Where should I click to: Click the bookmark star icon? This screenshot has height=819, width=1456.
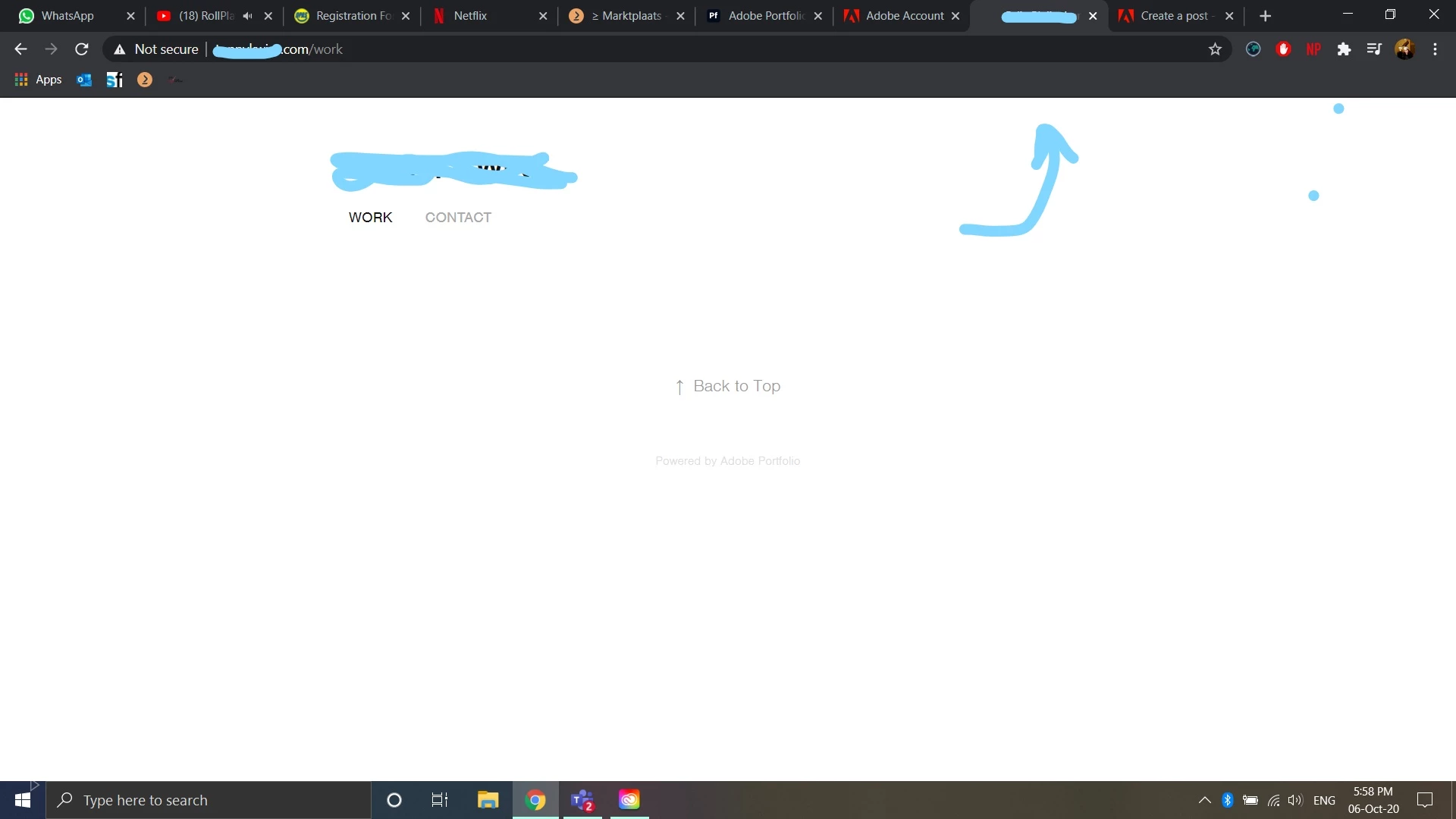tap(1215, 49)
